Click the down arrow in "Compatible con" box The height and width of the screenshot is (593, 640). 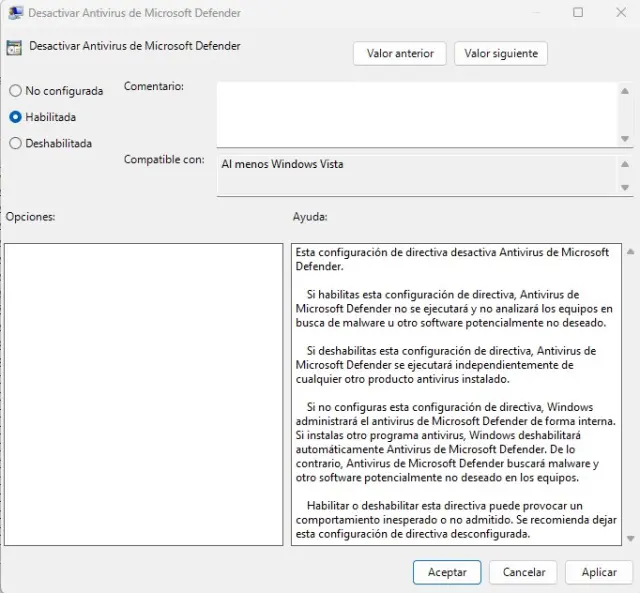coord(625,187)
